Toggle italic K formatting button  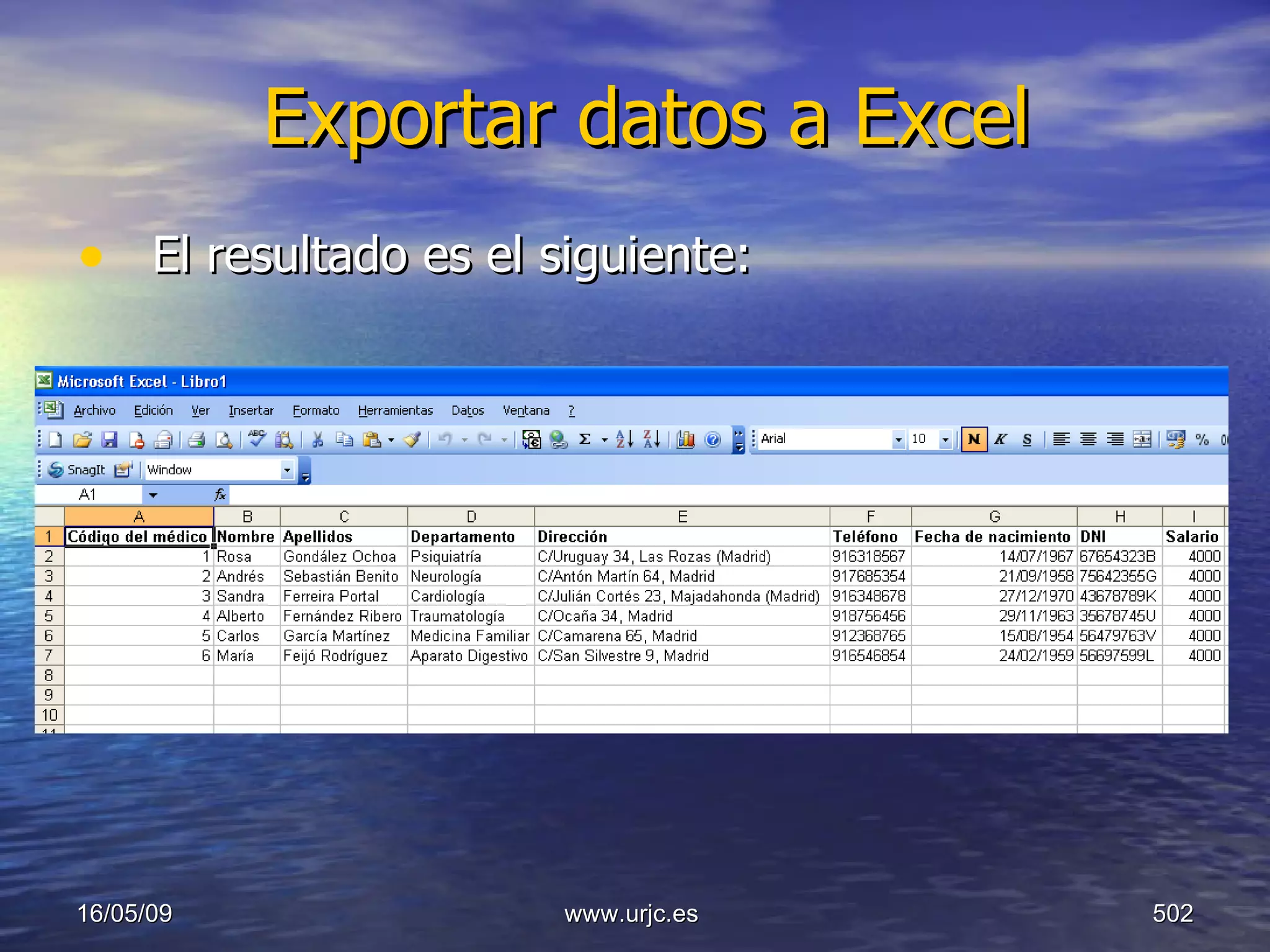coord(1000,439)
